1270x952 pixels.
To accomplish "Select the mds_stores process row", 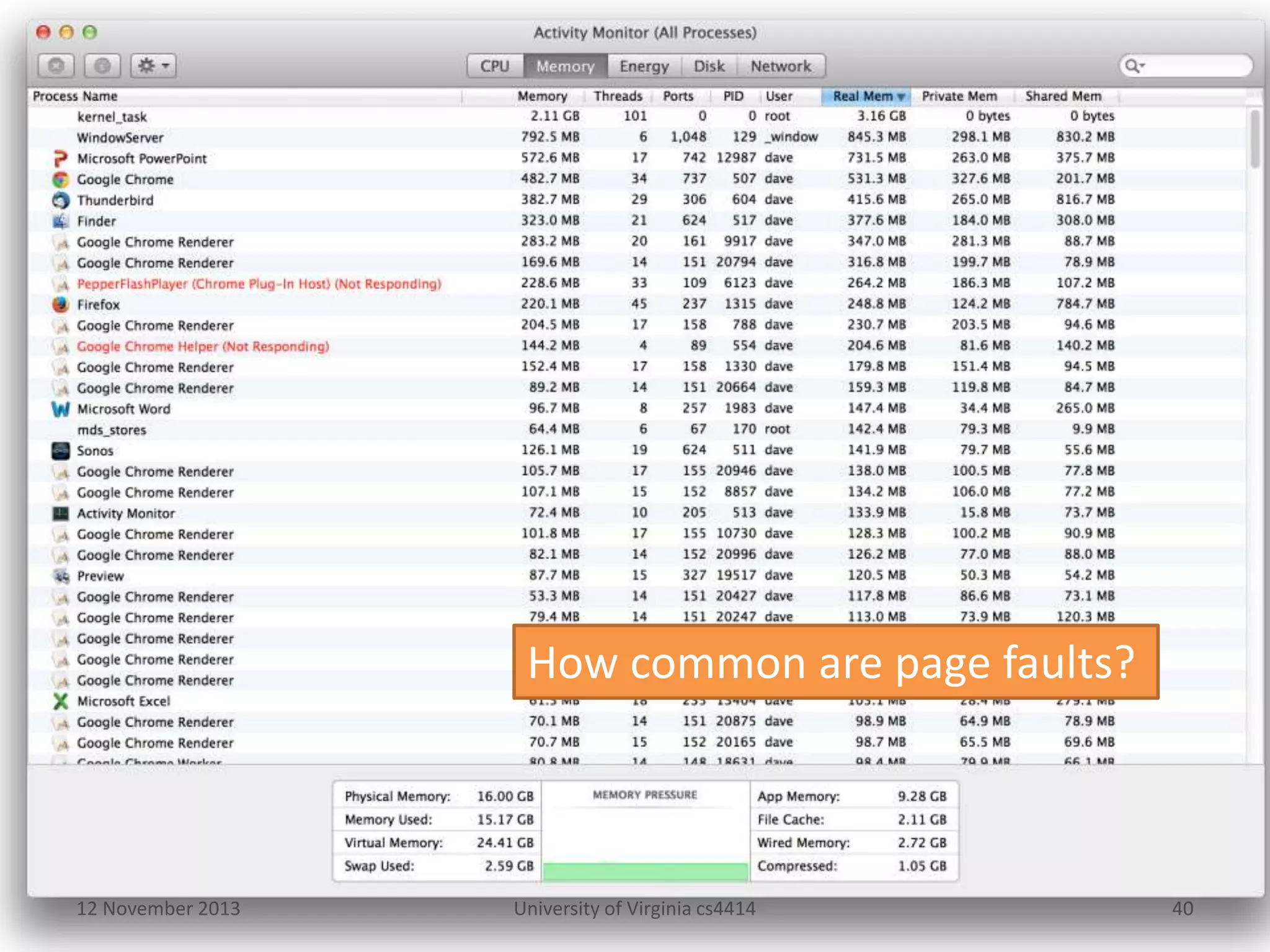I will click(637, 430).
